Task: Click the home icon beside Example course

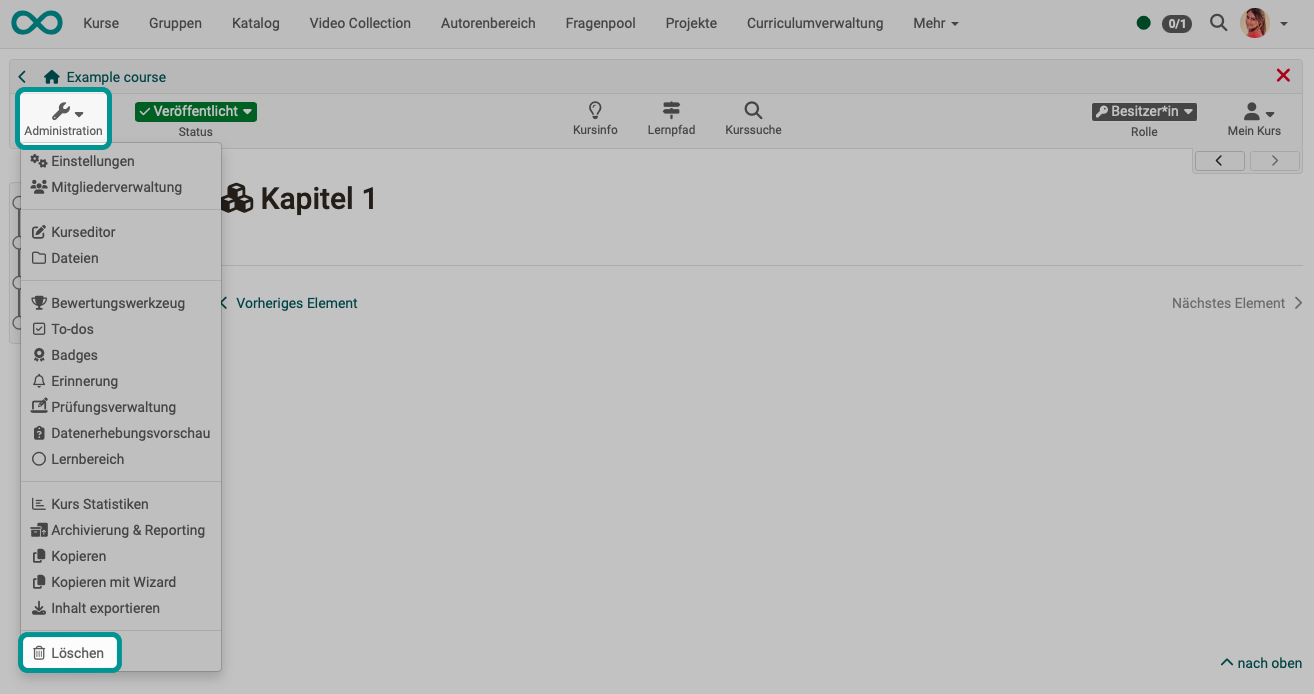Action: point(52,77)
